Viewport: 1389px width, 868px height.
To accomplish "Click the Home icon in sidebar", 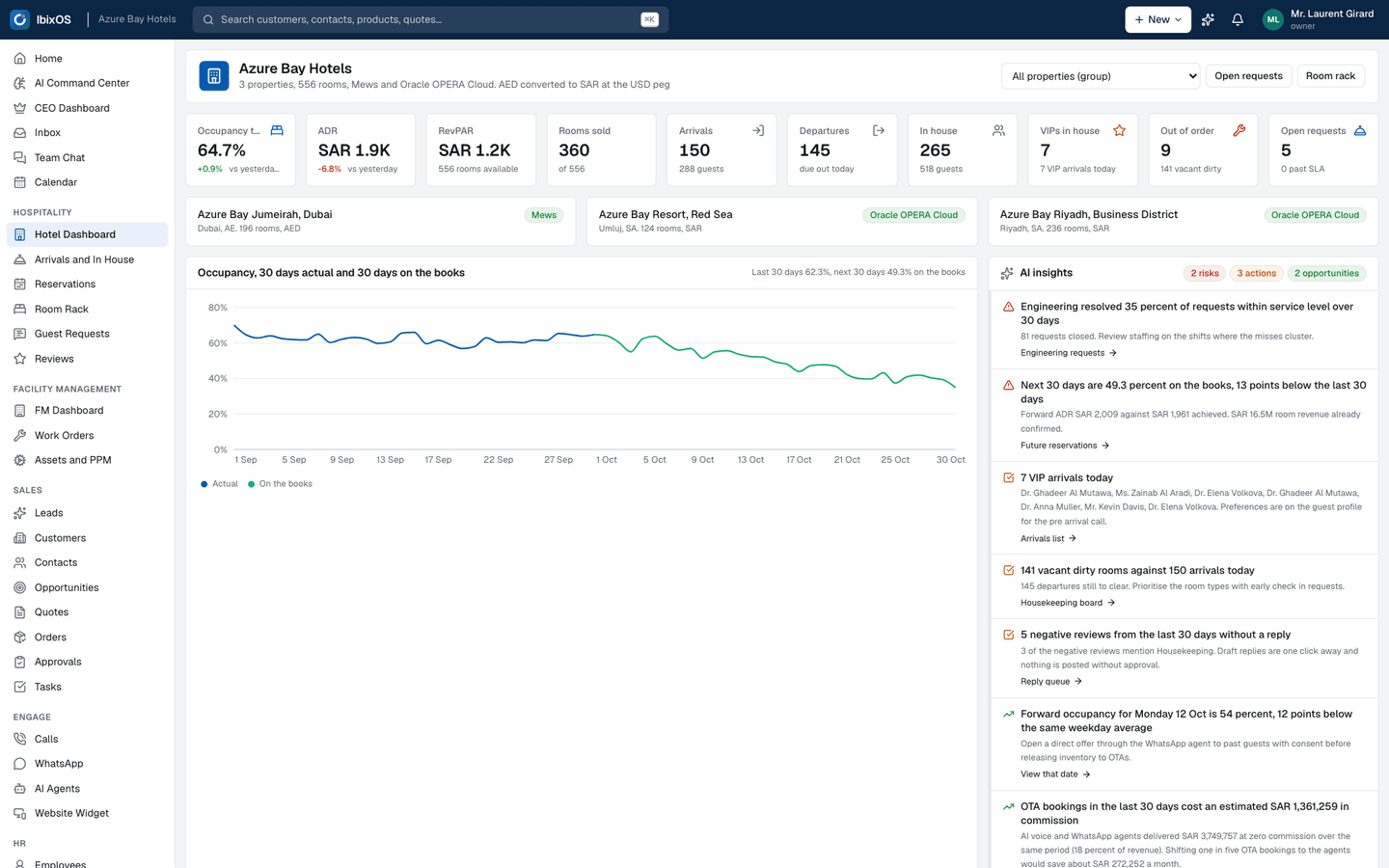I will (x=20, y=59).
